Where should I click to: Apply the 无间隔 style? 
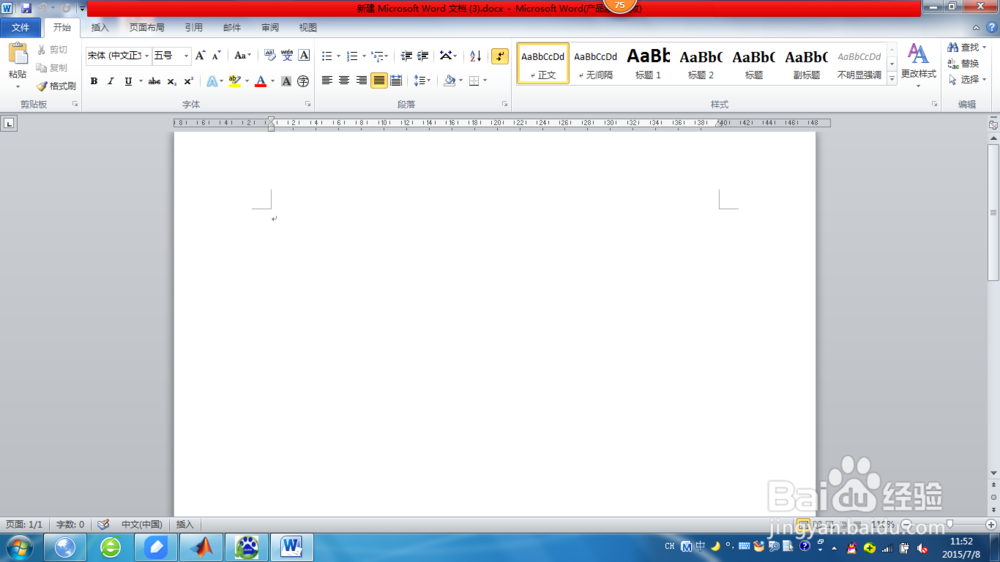tap(596, 63)
